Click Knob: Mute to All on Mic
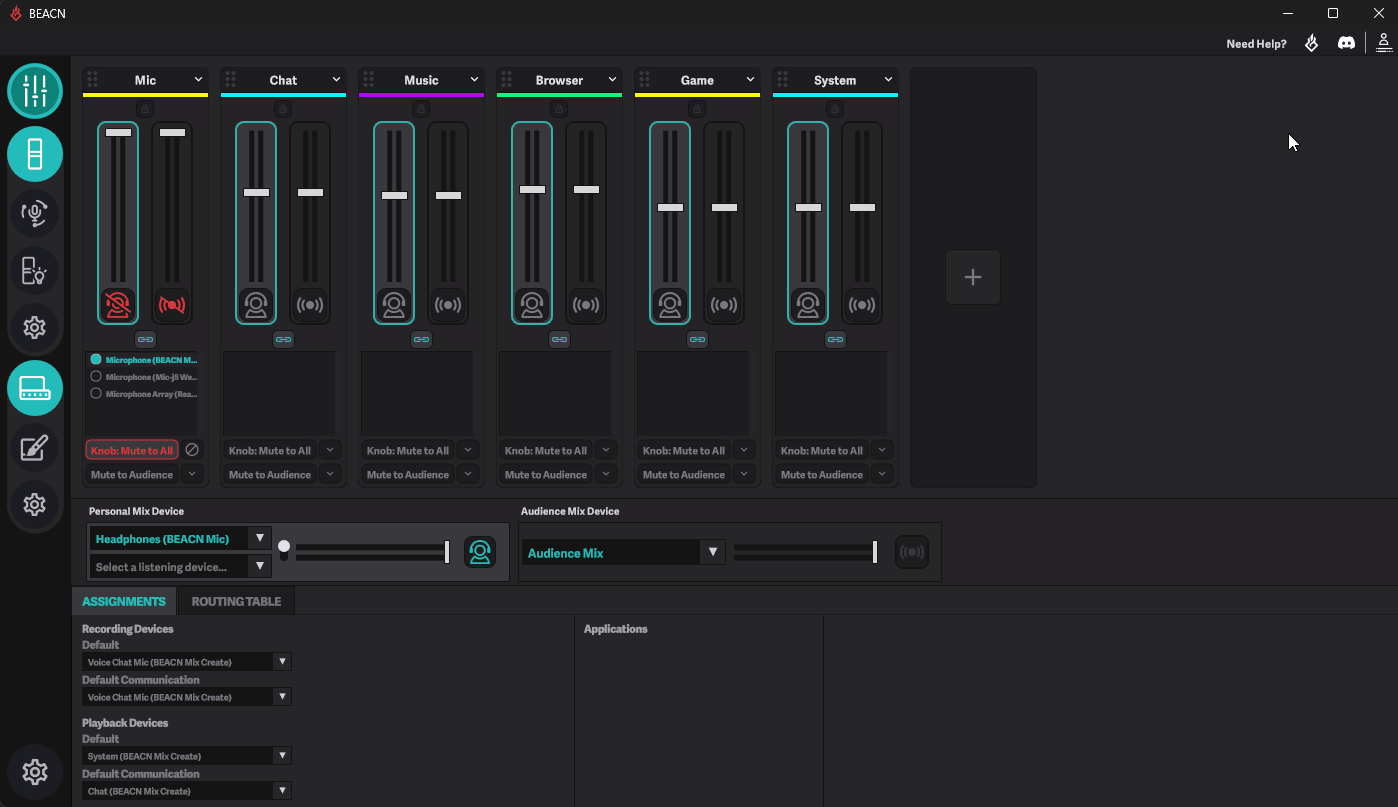Screen dimensions: 1398x807 point(132,450)
